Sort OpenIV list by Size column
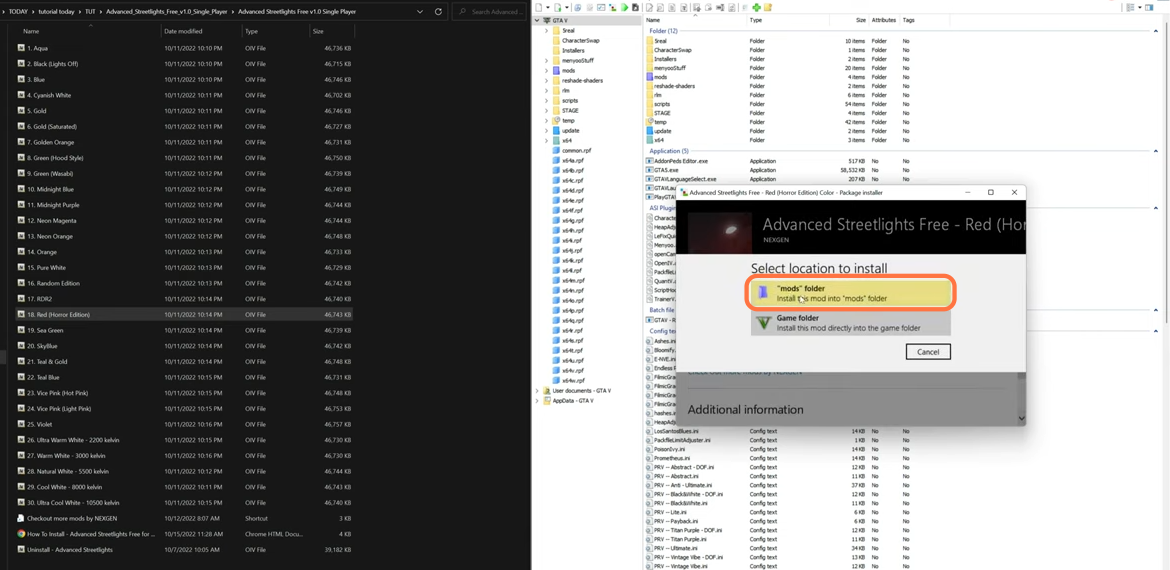This screenshot has width=1170, height=570. click(x=860, y=20)
